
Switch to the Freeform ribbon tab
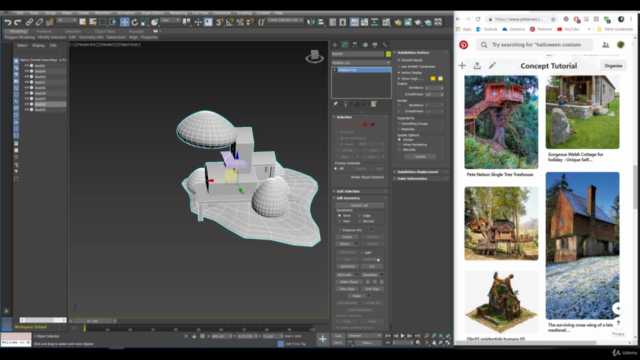pyautogui.click(x=44, y=31)
